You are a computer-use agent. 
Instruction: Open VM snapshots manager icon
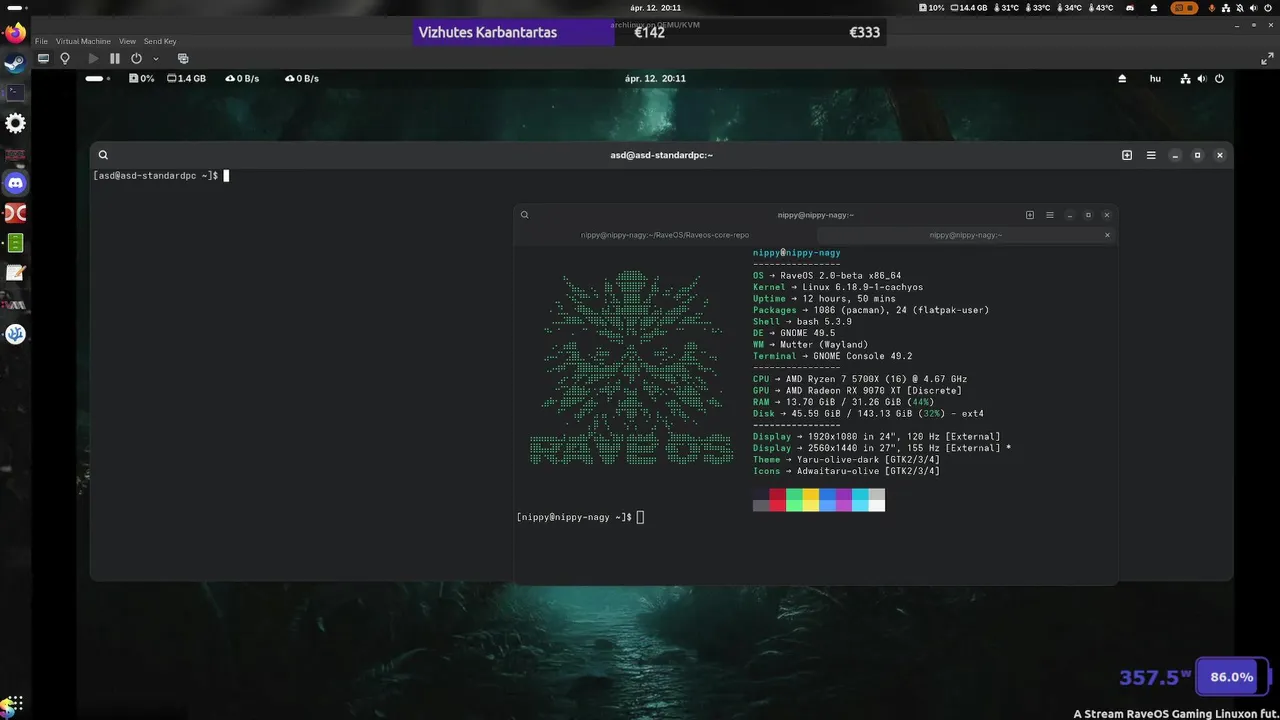(x=183, y=59)
